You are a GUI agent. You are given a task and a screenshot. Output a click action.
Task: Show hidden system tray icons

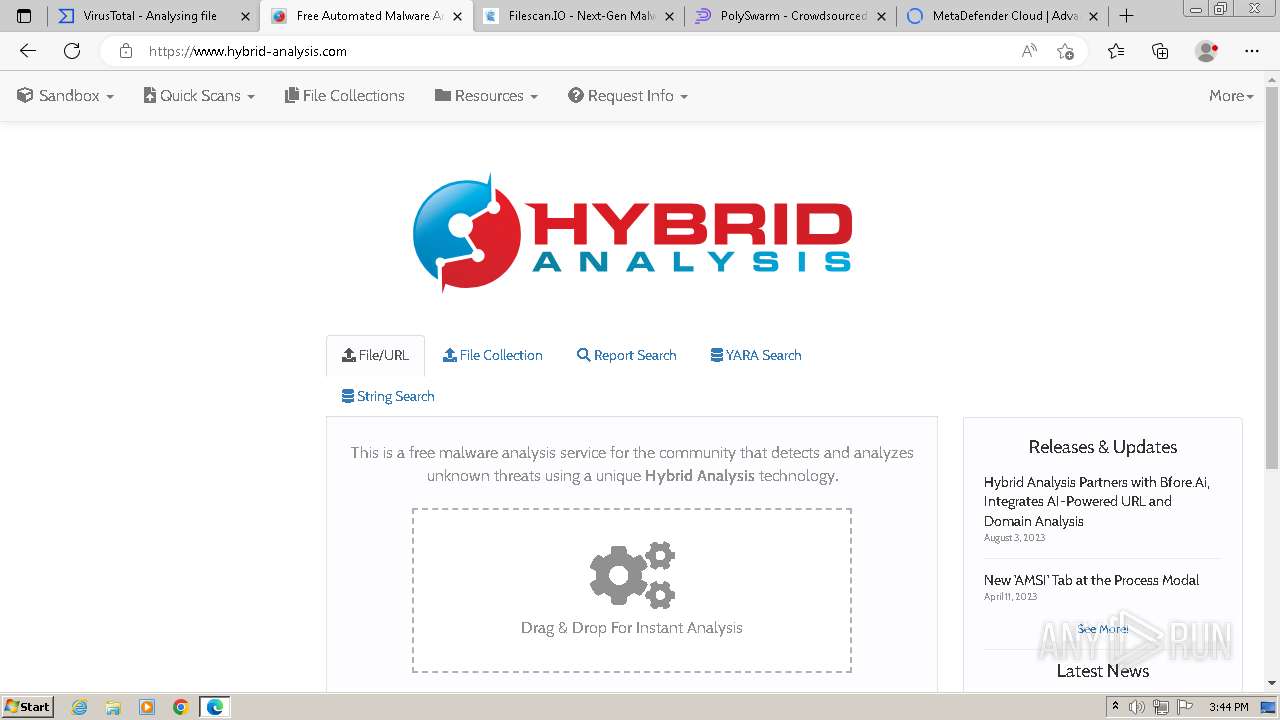1115,707
